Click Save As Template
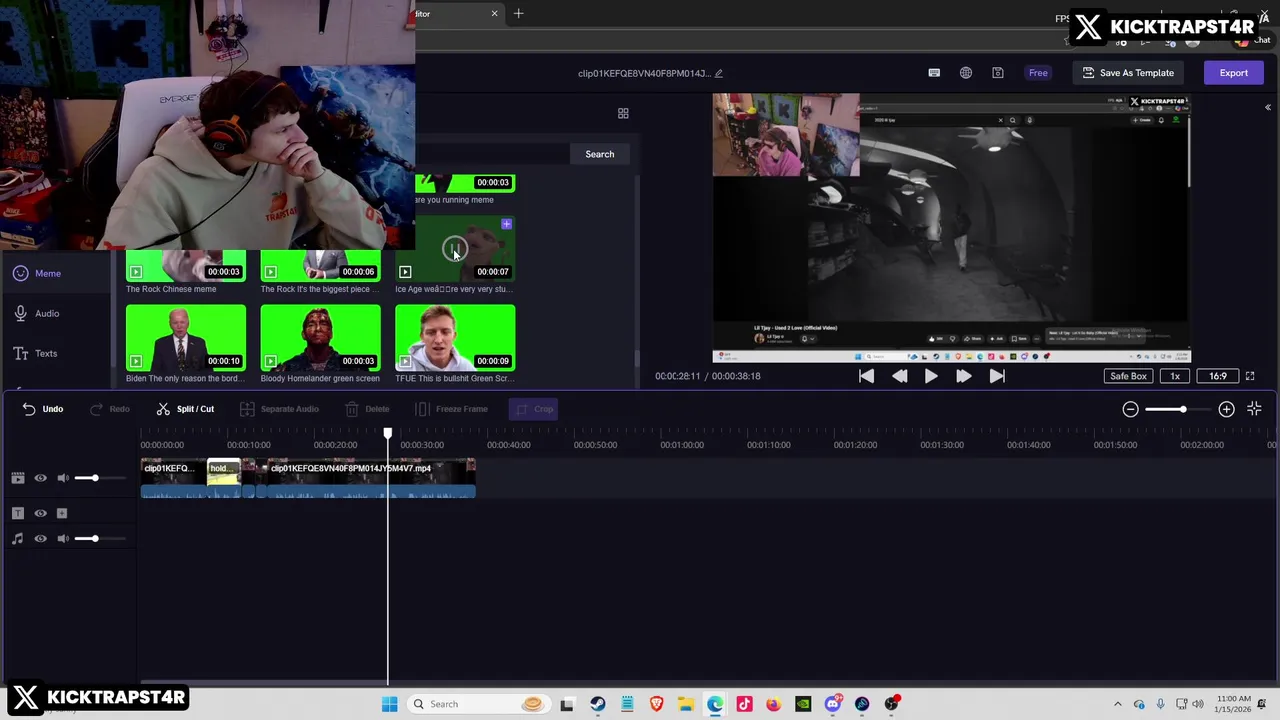1280x720 pixels. click(1128, 73)
